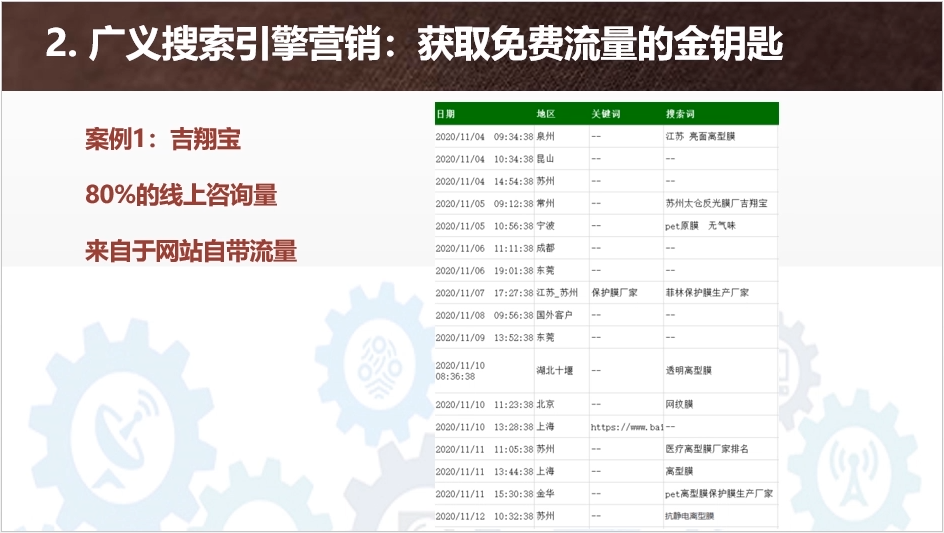Click the 来自于网站自带流量 text line
The image size is (944, 533).
(191, 250)
